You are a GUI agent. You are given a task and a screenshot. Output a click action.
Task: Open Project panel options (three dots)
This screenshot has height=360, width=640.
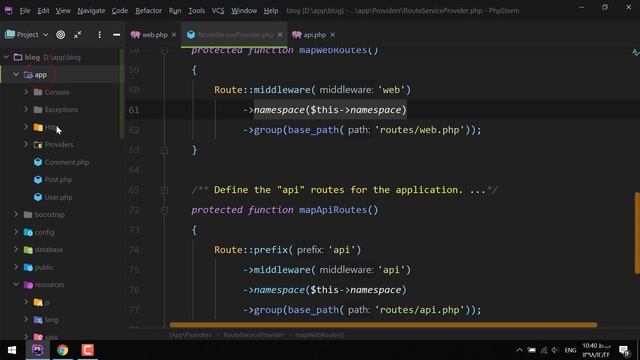[x=99, y=35]
